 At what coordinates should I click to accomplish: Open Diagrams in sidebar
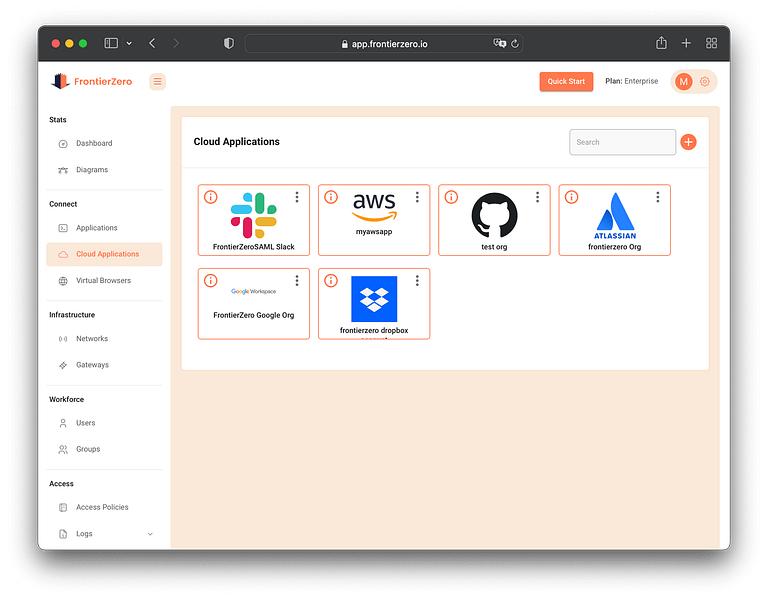(92, 170)
